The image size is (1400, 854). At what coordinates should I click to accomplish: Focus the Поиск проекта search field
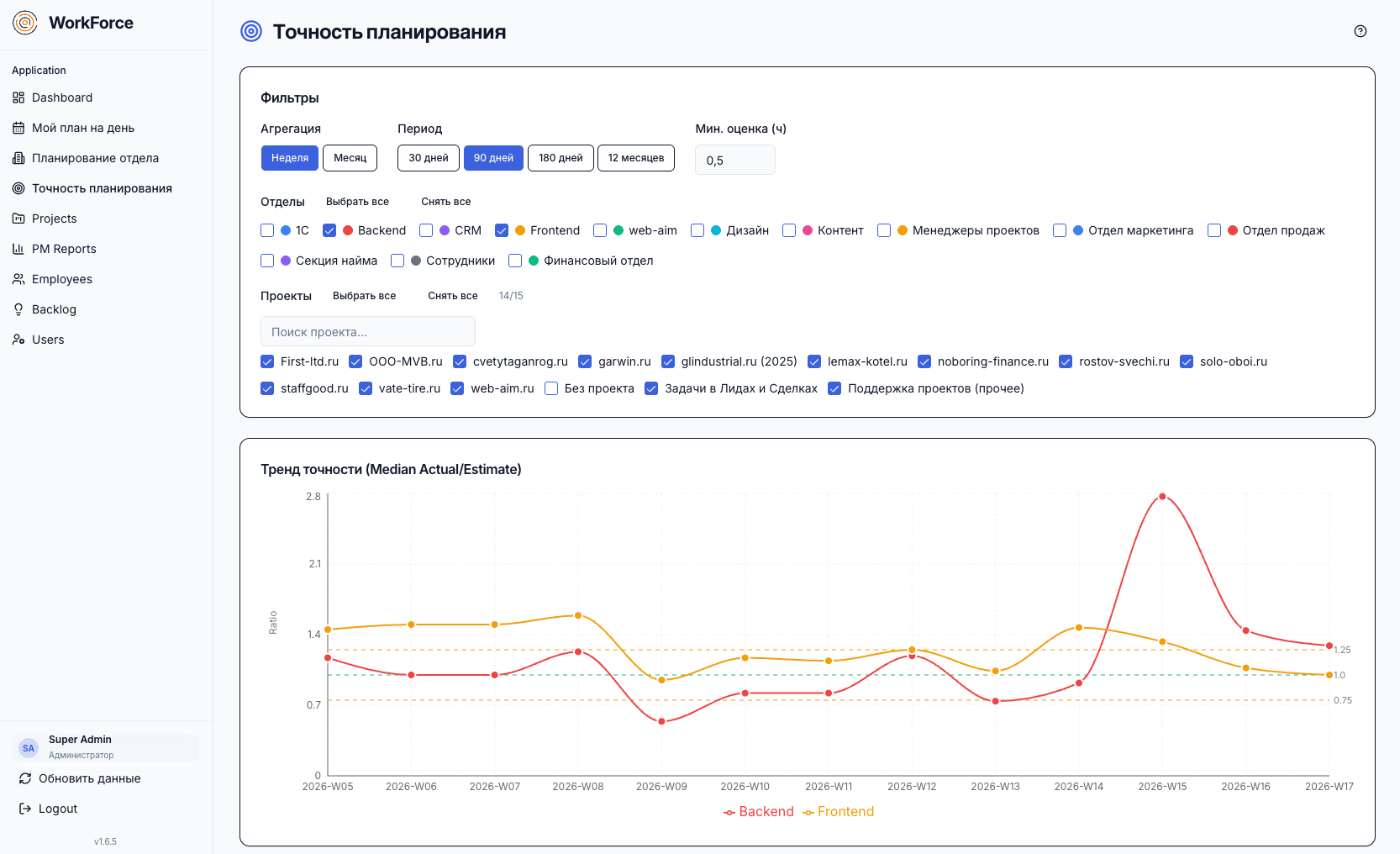pos(367,332)
